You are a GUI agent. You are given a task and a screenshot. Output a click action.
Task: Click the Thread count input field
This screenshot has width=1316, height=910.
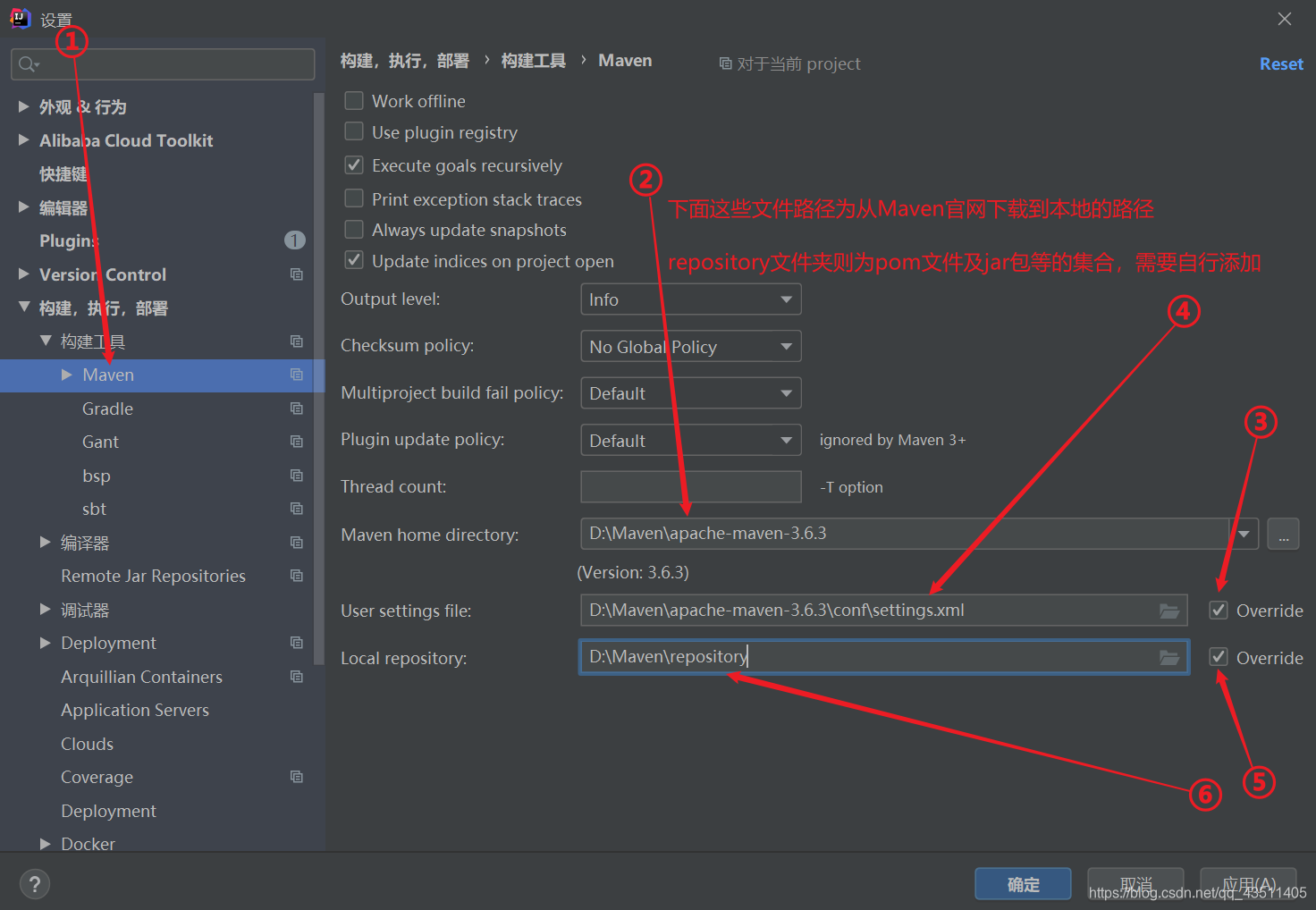tap(691, 487)
